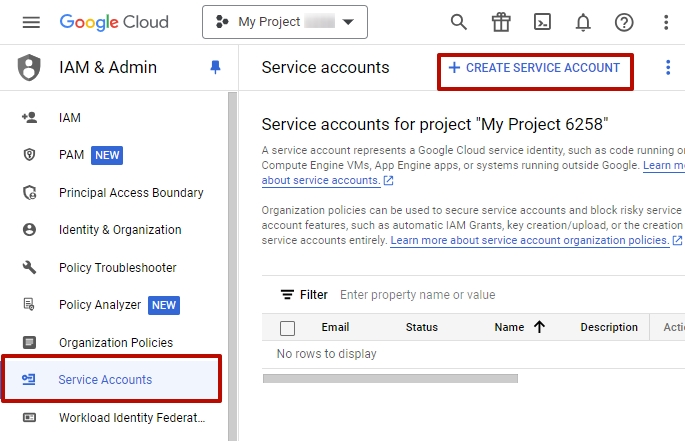Click the table horizontal scrollbar
685x441 pixels.
(390, 378)
